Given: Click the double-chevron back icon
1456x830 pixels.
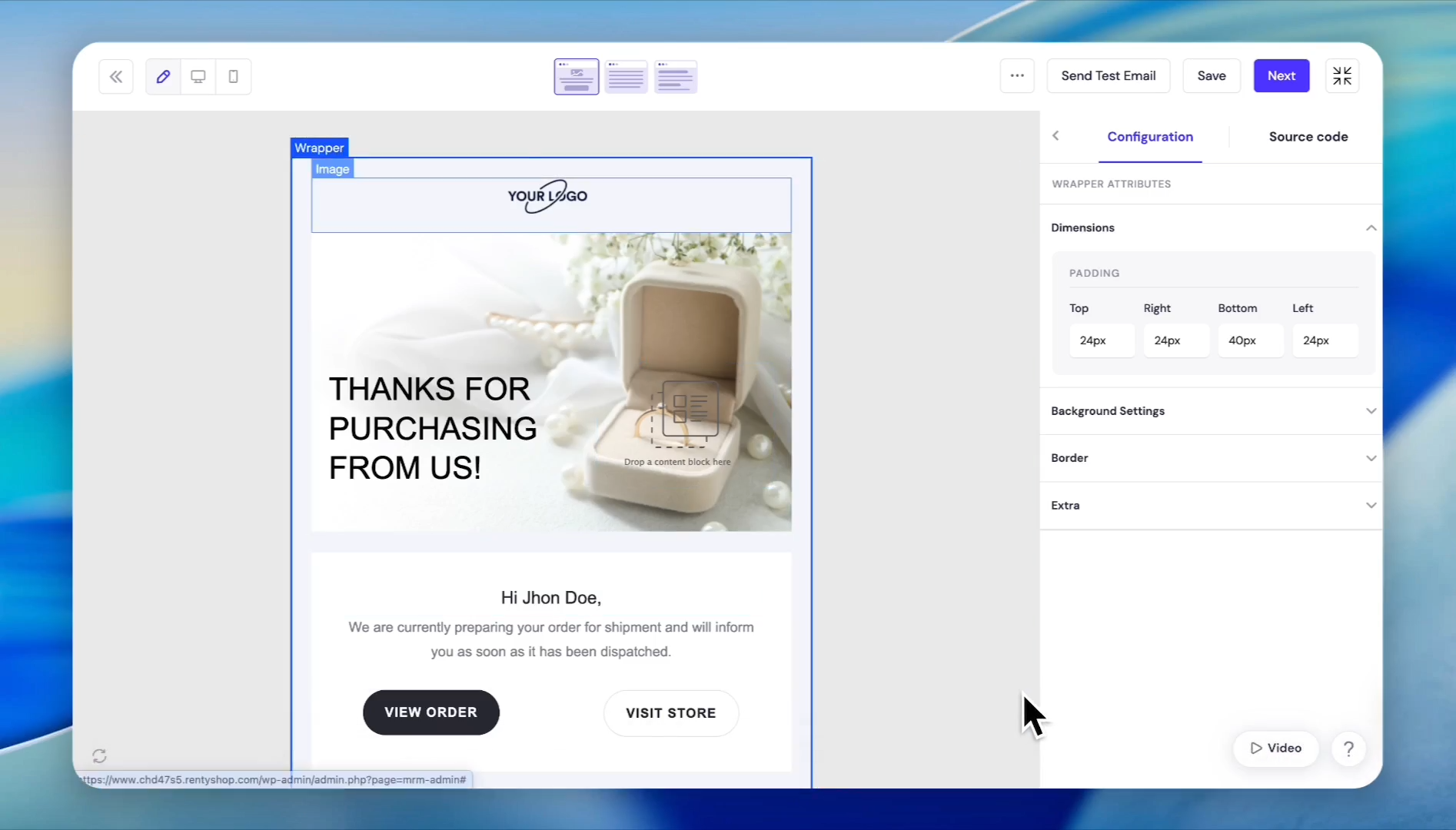Looking at the screenshot, I should [116, 76].
